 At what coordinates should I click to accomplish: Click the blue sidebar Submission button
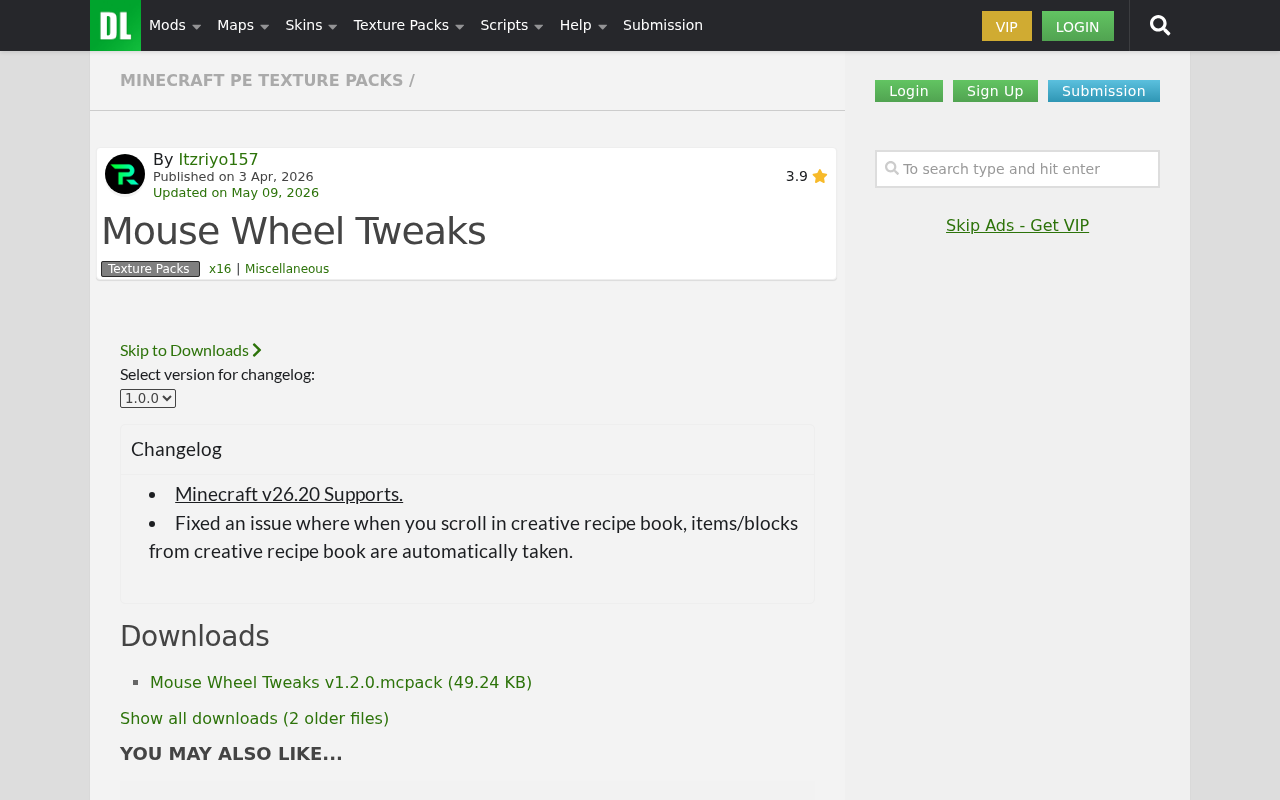click(1104, 91)
